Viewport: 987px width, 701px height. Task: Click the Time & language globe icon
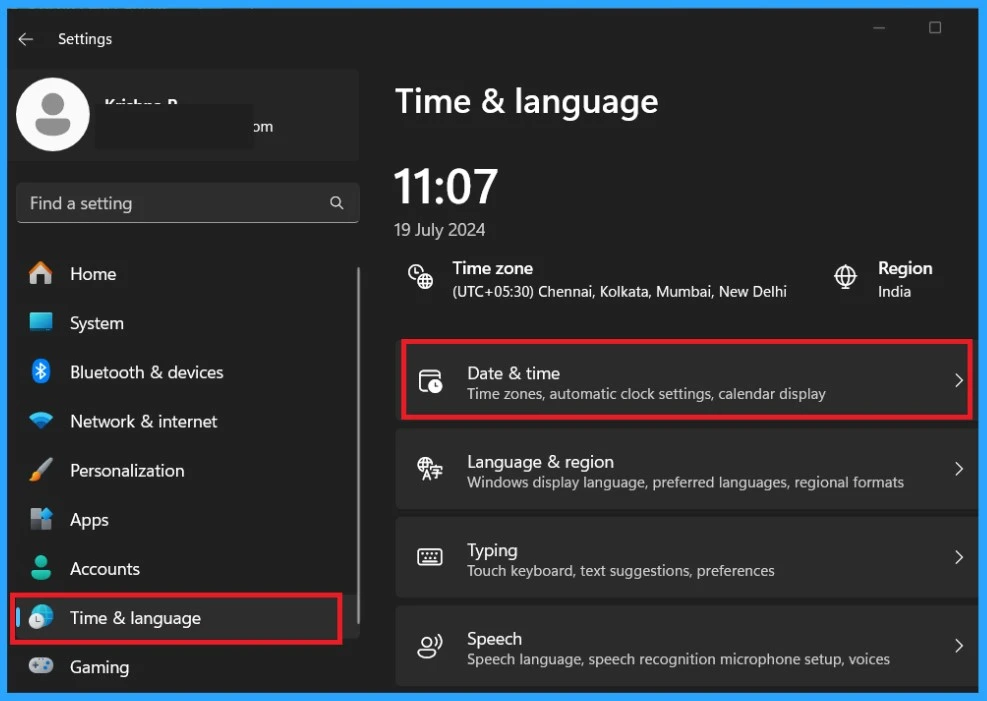click(41, 617)
